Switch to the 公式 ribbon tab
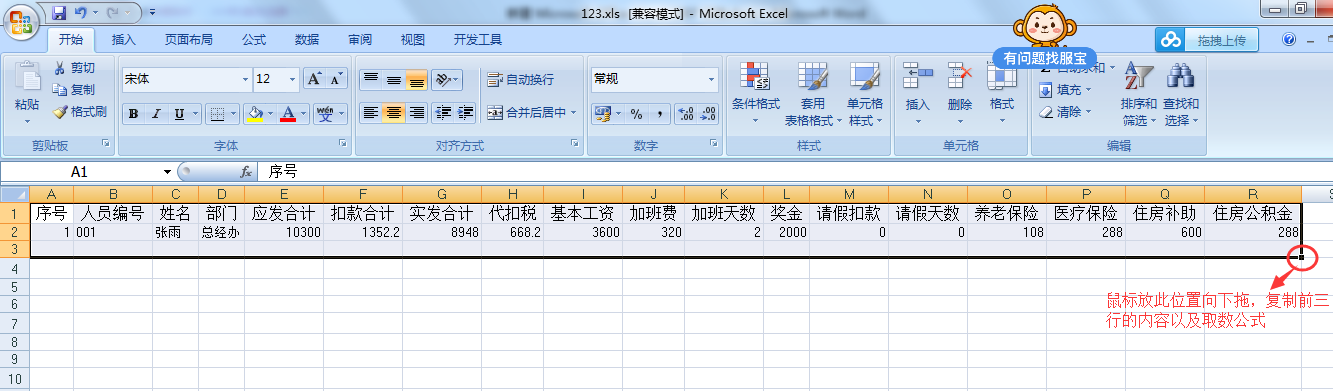Screen dimensions: 1333x391 (254, 40)
